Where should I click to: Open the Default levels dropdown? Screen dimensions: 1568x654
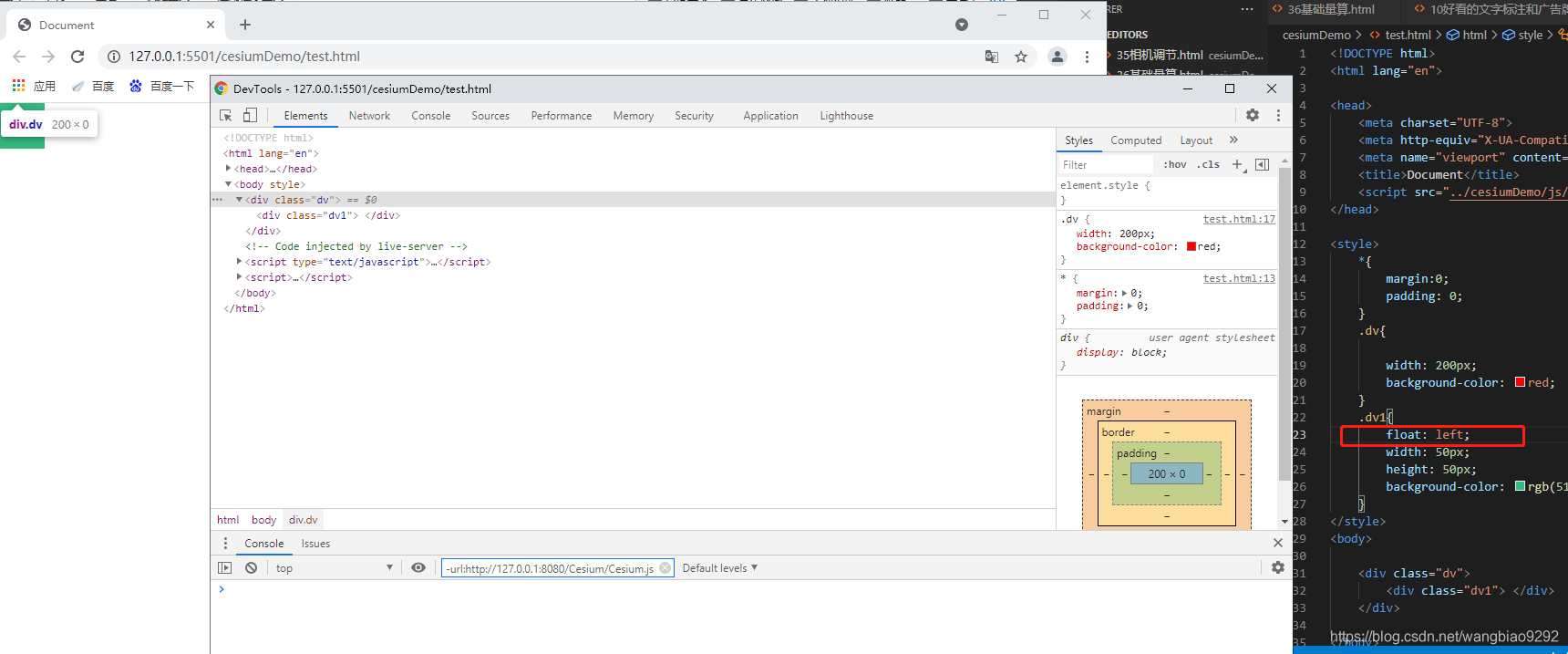(x=720, y=568)
